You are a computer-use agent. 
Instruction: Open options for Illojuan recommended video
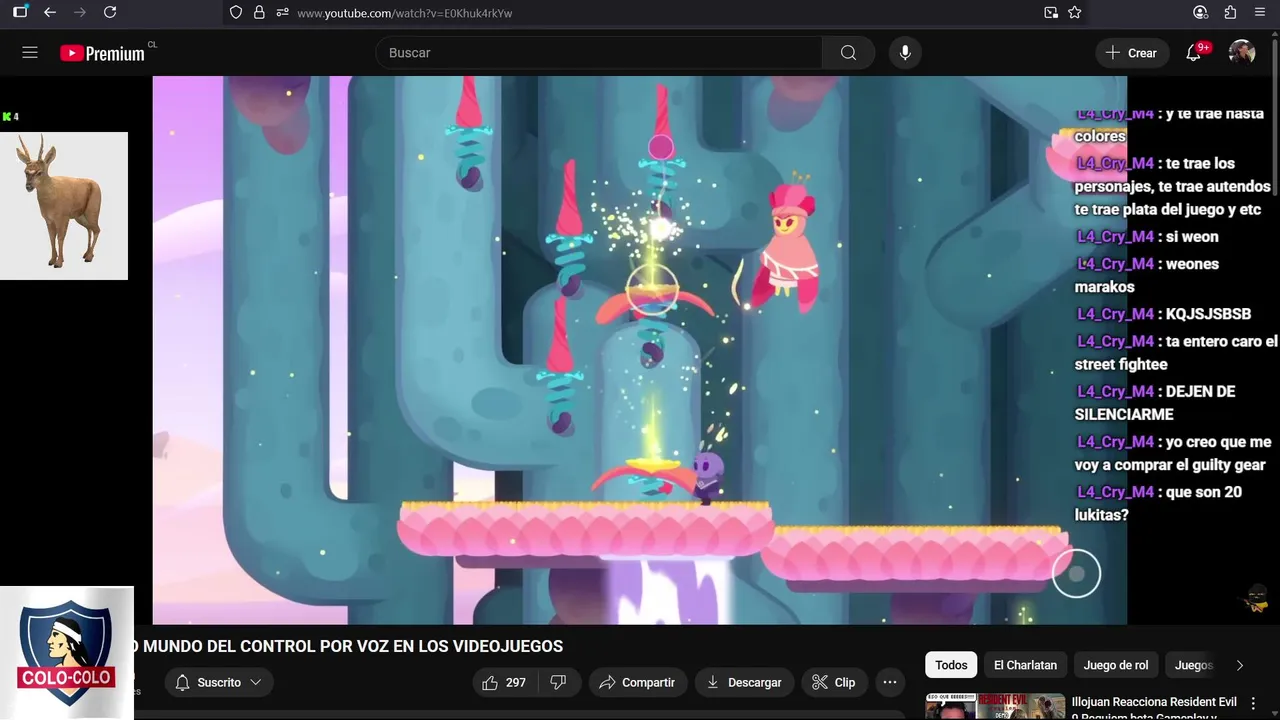coord(1254,704)
